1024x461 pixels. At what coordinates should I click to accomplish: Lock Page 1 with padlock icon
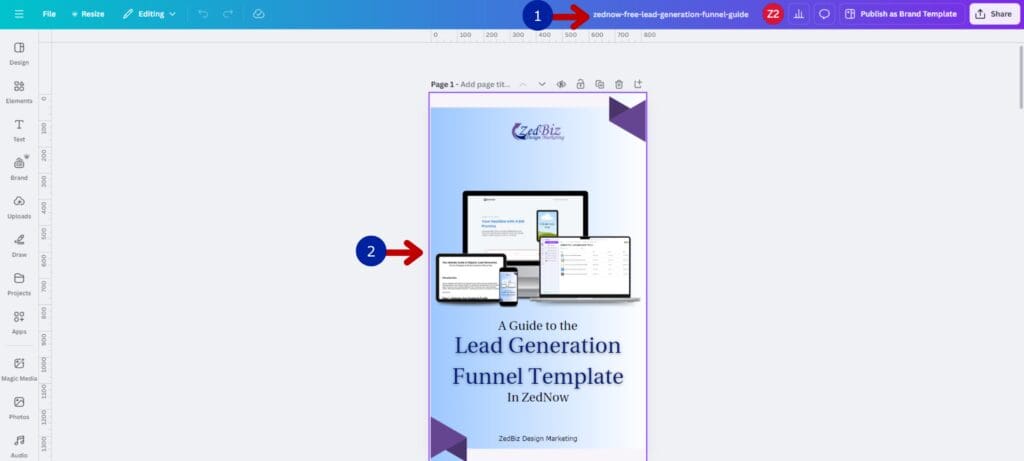click(580, 84)
